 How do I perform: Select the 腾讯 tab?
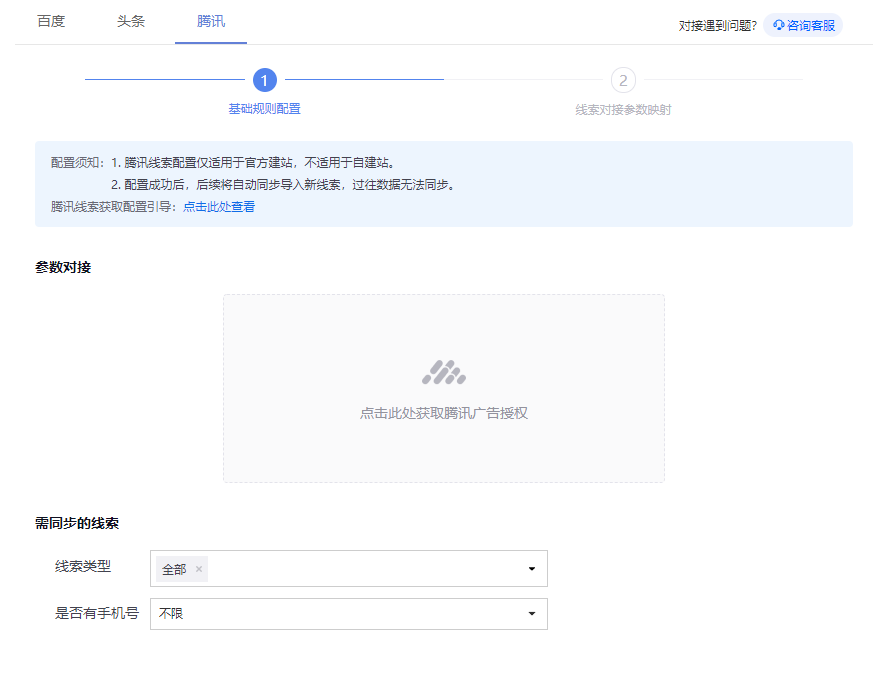click(x=211, y=22)
